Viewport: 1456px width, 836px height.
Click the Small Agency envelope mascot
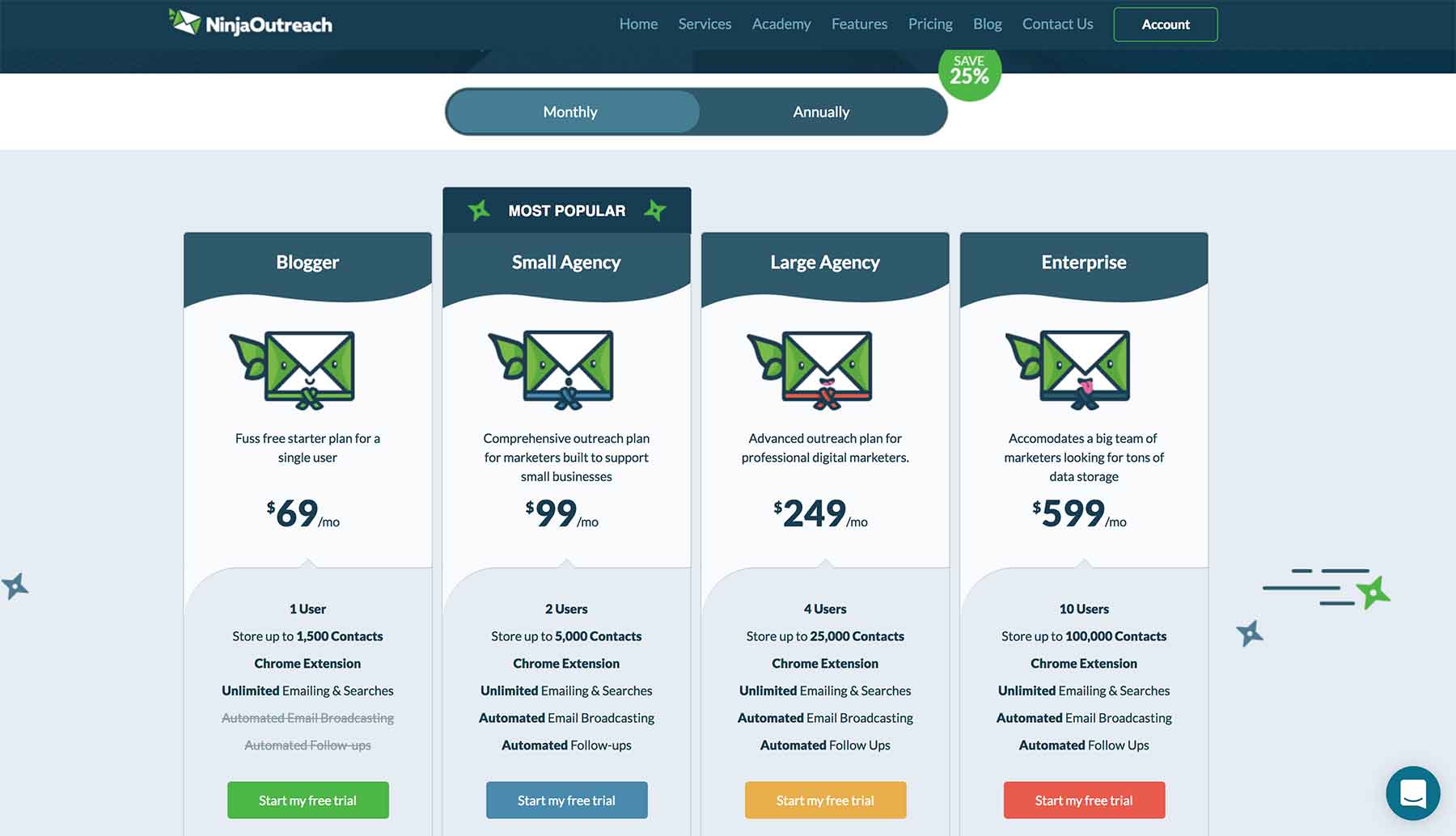(x=551, y=369)
